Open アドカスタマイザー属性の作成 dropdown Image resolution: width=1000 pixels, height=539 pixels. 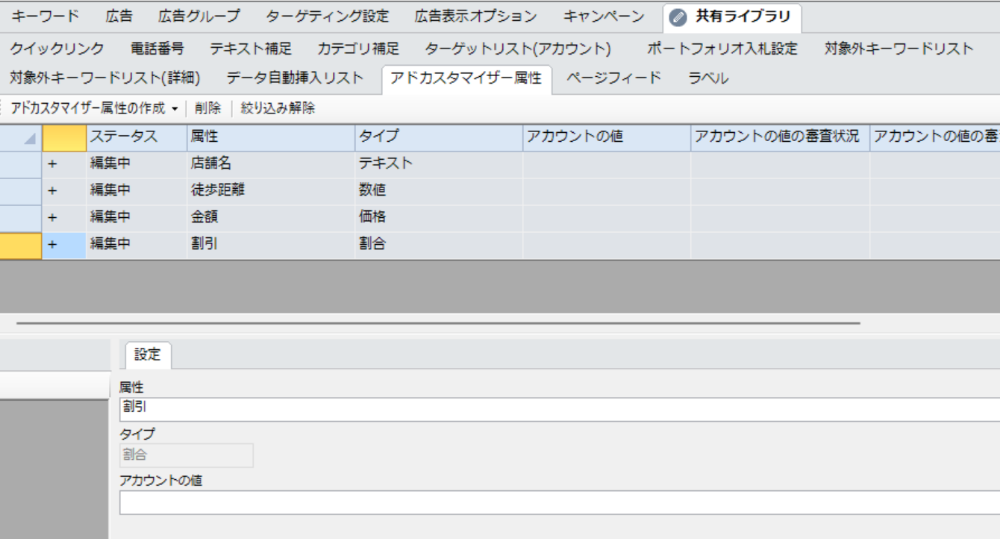[x=174, y=108]
